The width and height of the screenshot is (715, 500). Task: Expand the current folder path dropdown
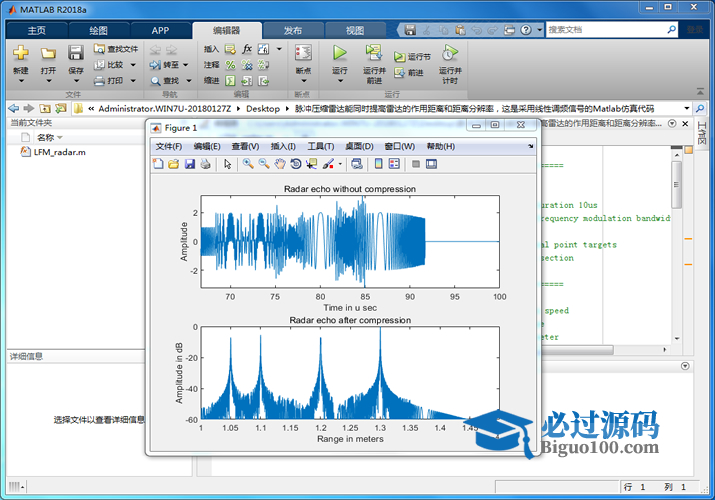[x=687, y=108]
